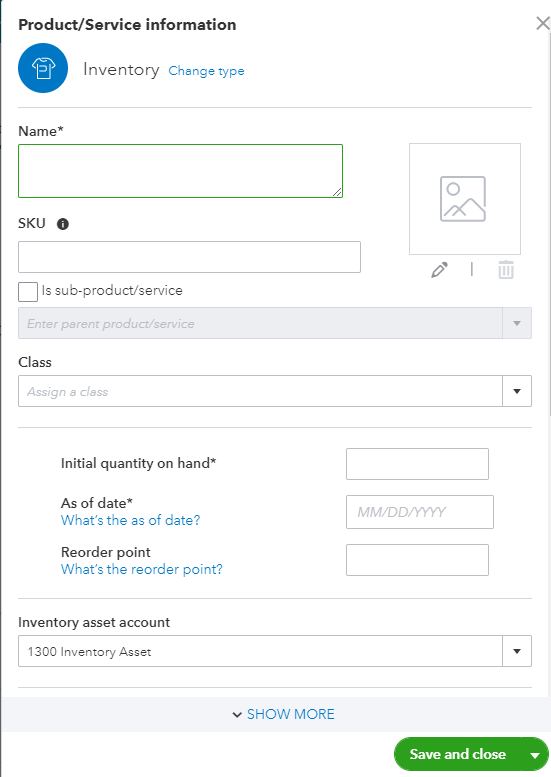Focus the Name text field
The width and height of the screenshot is (551, 777).
[x=180, y=171]
